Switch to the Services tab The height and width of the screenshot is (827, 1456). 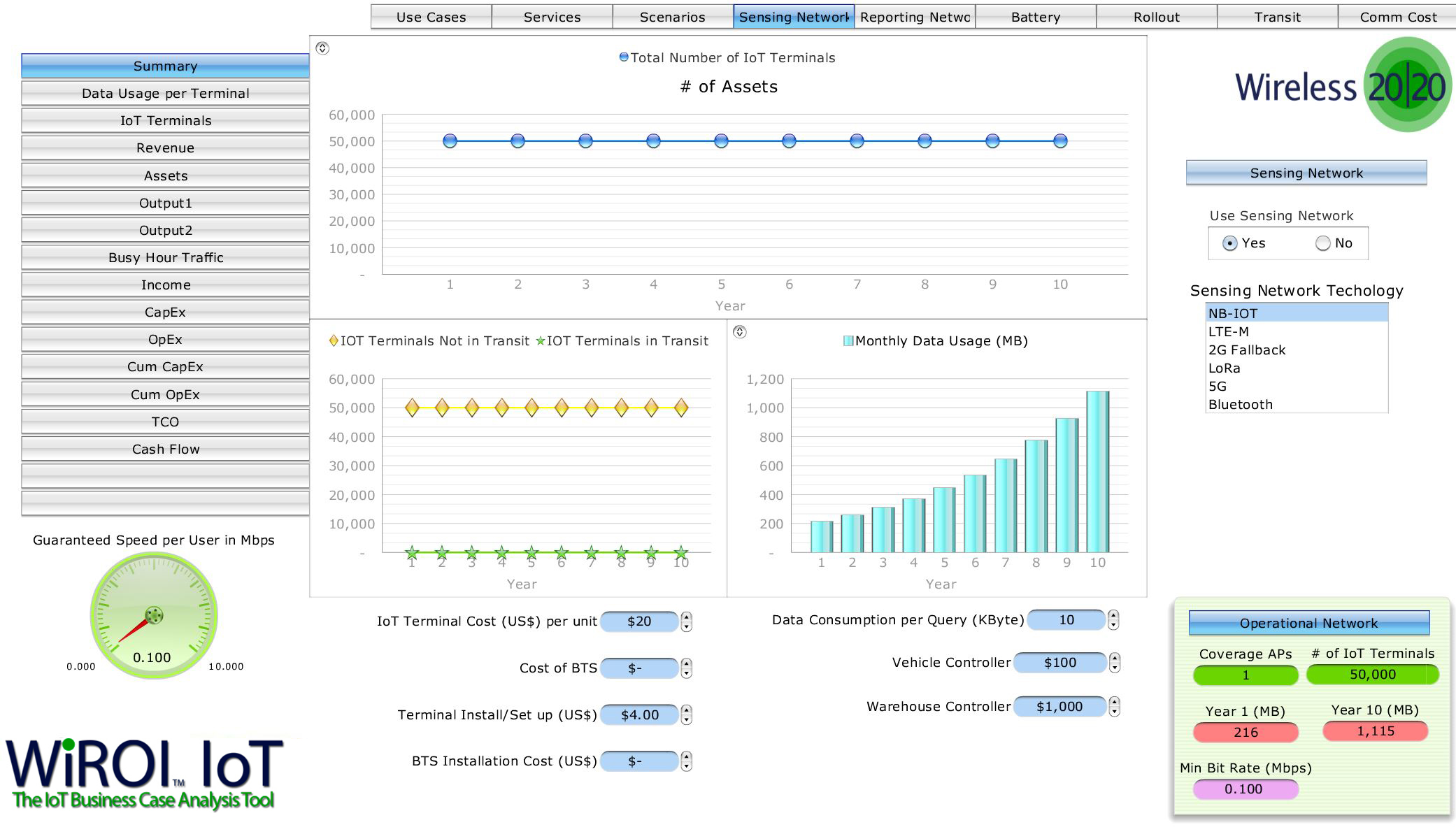coord(552,17)
